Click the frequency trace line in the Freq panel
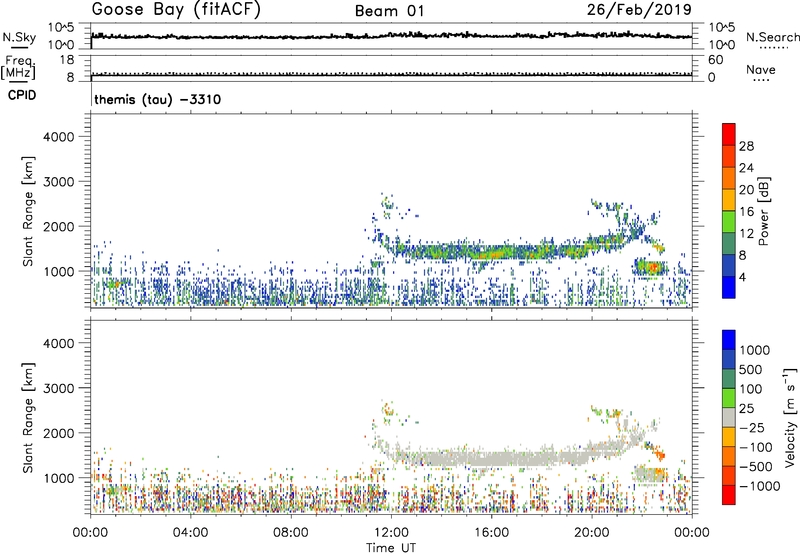Screen dimensions: 800x554 [391, 75]
